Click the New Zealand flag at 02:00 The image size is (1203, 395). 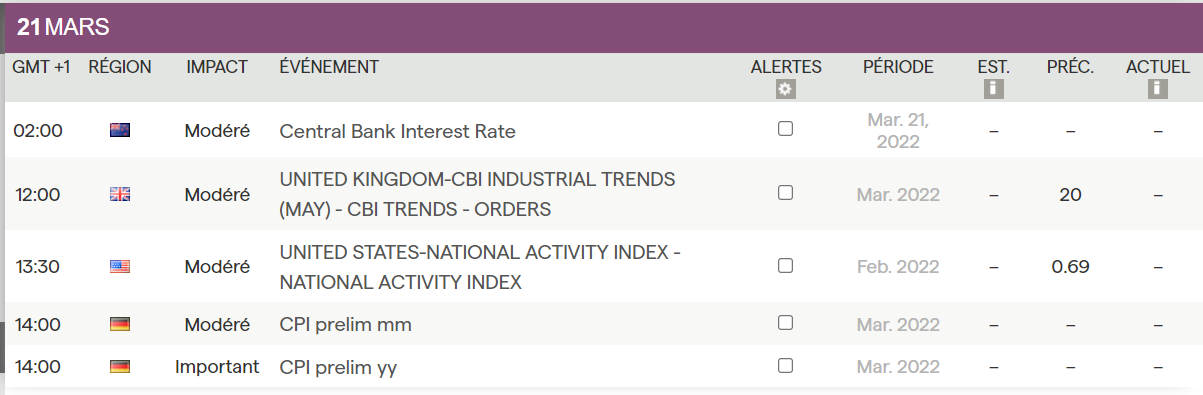pyautogui.click(x=120, y=130)
